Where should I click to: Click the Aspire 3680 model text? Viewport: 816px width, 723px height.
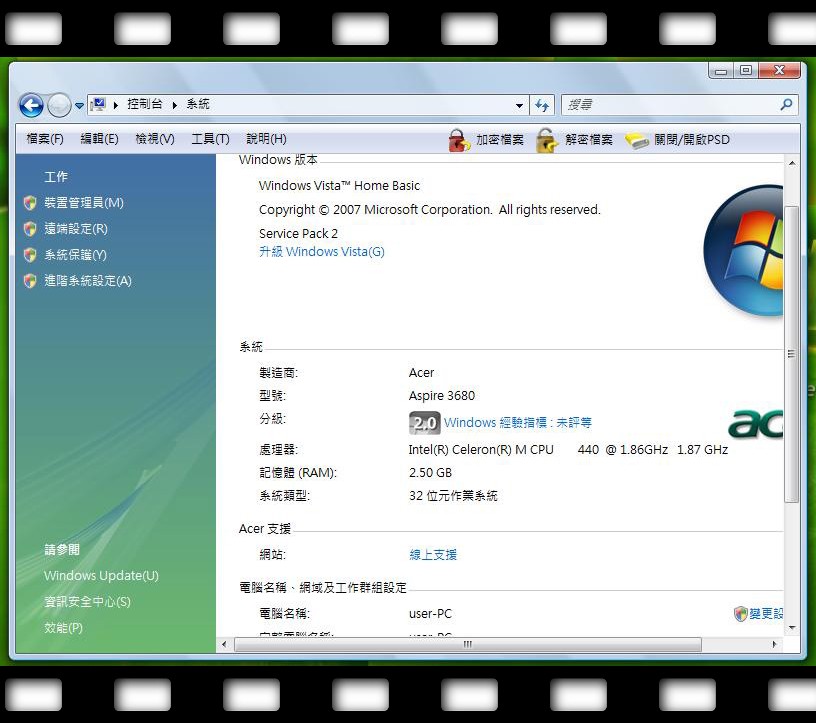(442, 396)
